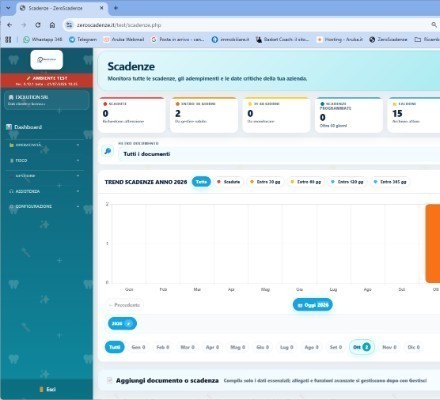Open the Scadenze programmate stat card
Image resolution: width=440 pixels, height=400 pixels.
349,115
